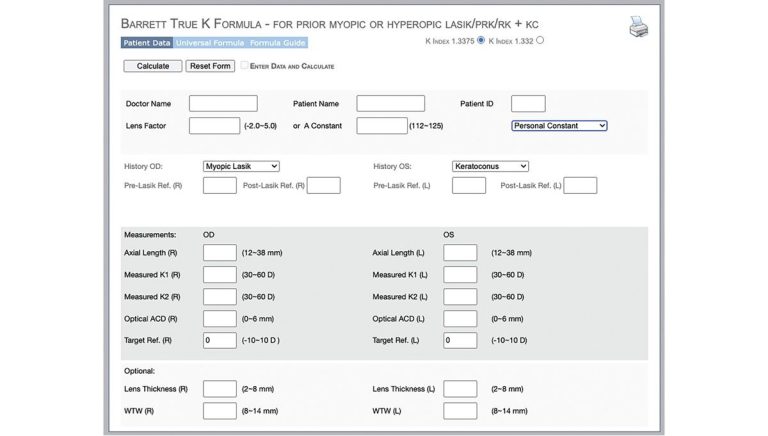Open History OS Keratoconus dropdown
This screenshot has width=768, height=436.
tap(490, 166)
